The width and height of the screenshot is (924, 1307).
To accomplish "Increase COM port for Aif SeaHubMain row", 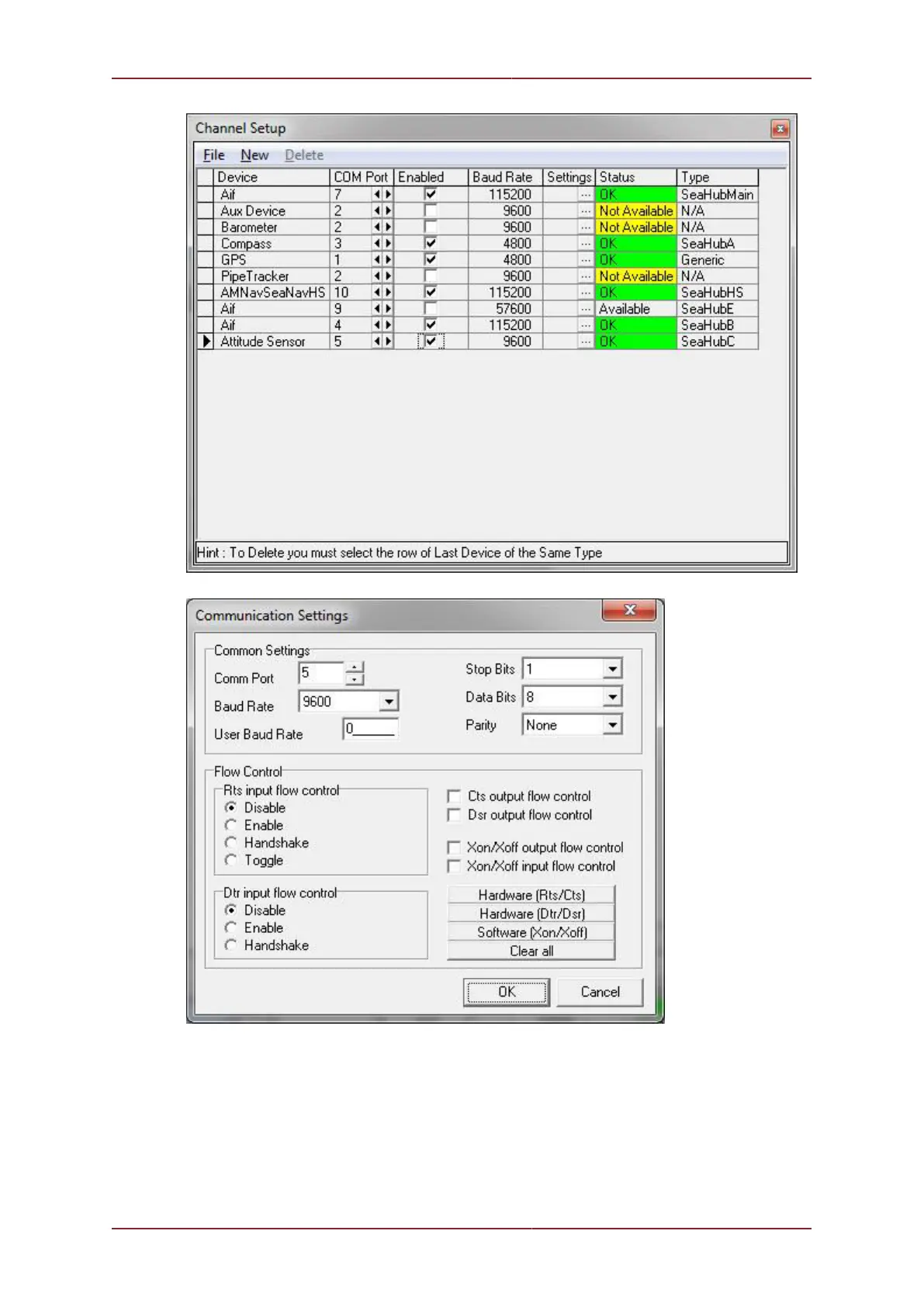I will point(388,194).
